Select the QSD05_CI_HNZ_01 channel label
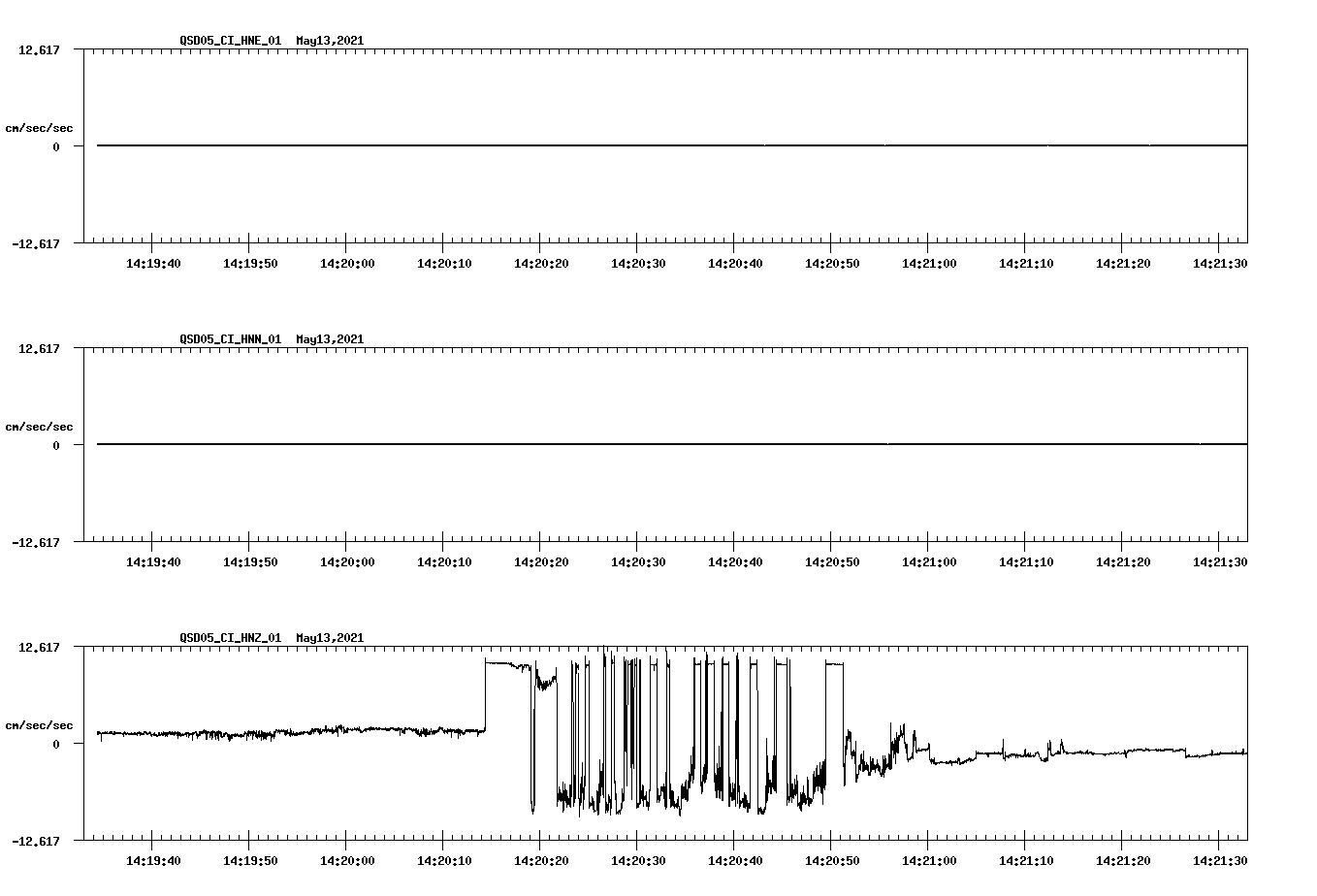Image resolution: width=1317 pixels, height=896 pixels. (230, 638)
